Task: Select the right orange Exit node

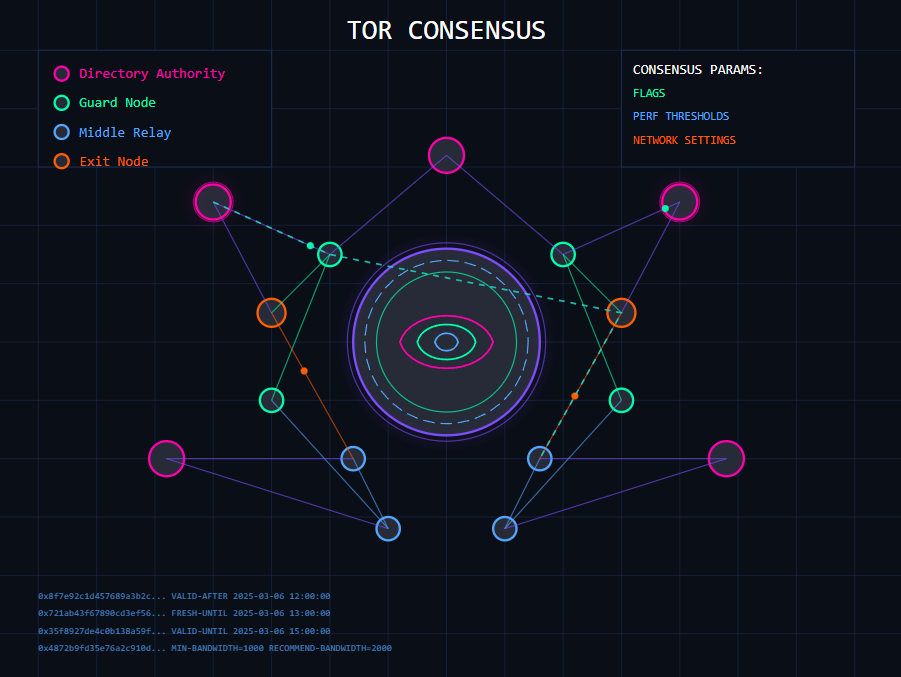Action: (x=621, y=313)
